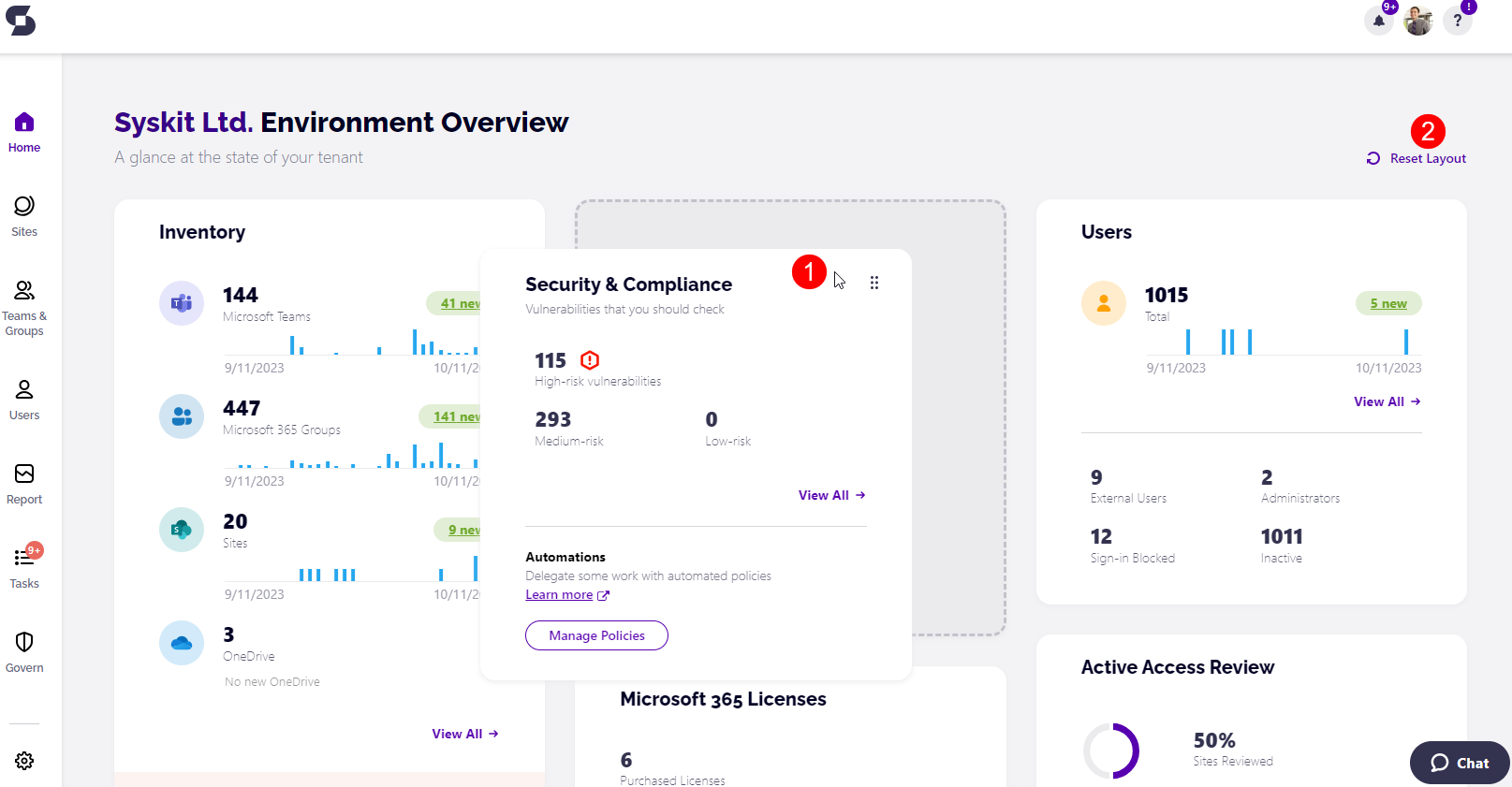Open Users in the sidebar
1512x787 pixels.
[24, 401]
